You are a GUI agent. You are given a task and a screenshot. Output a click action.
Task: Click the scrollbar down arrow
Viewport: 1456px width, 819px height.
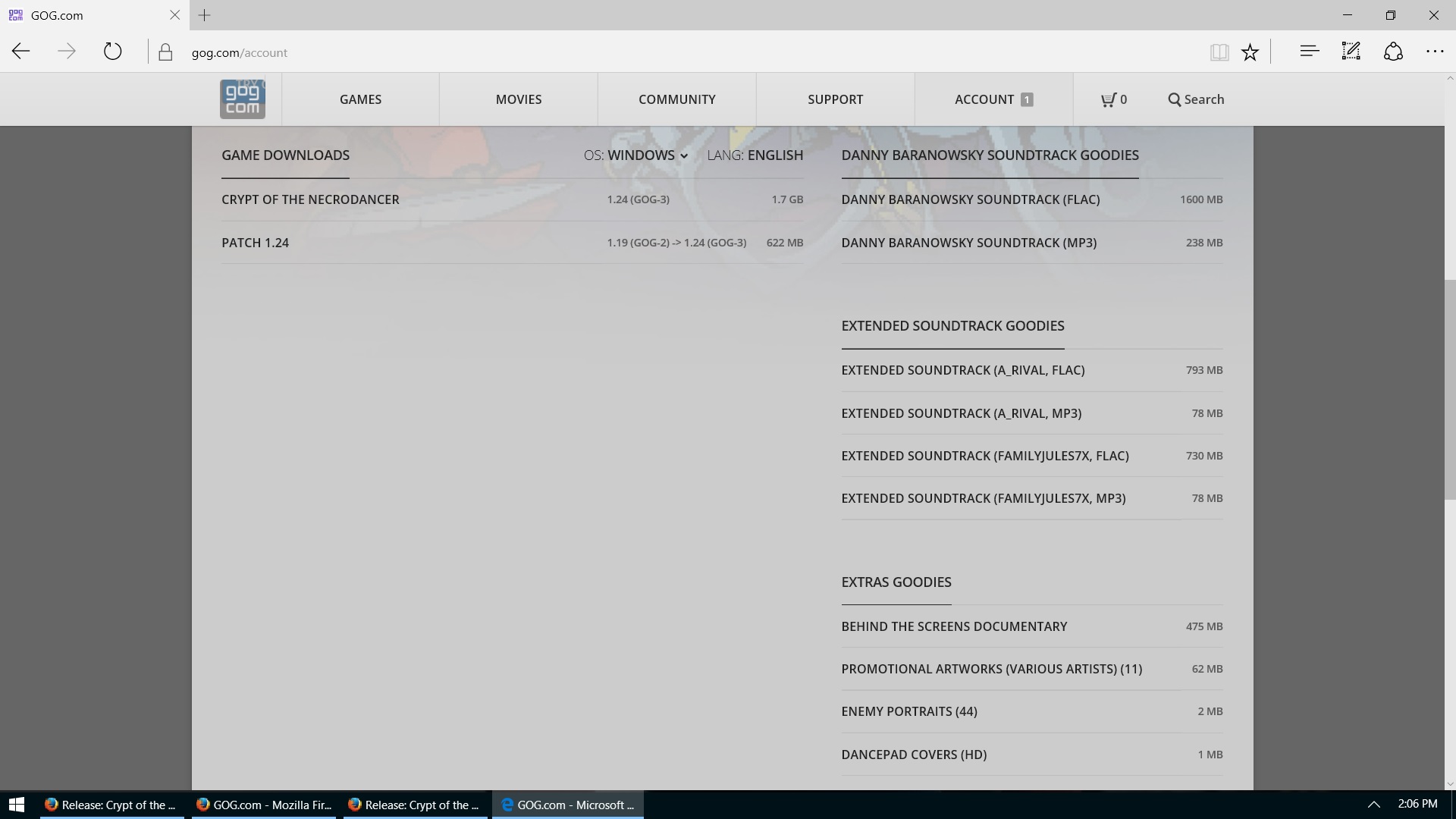(x=1450, y=784)
